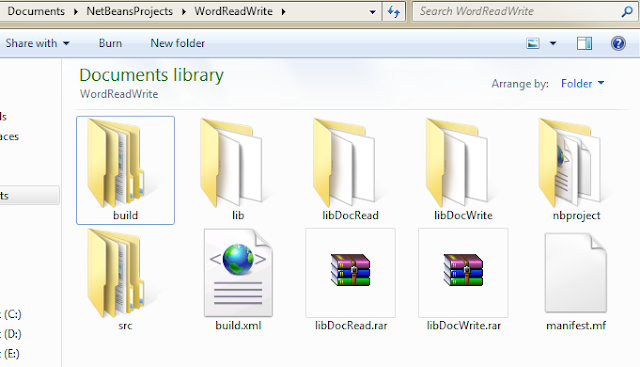Image resolution: width=640 pixels, height=367 pixels.
Task: Expand the arrow after Documents in breadcrumb
Action: tap(76, 12)
